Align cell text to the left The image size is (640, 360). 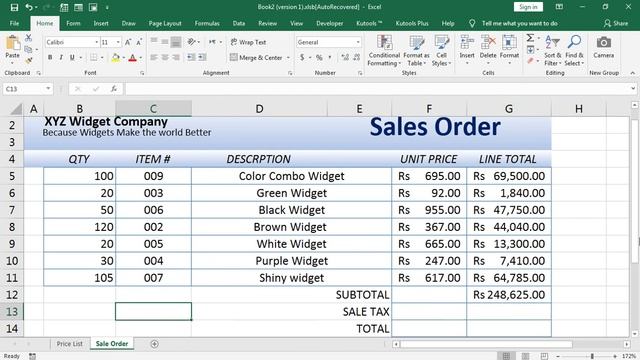tap(154, 58)
